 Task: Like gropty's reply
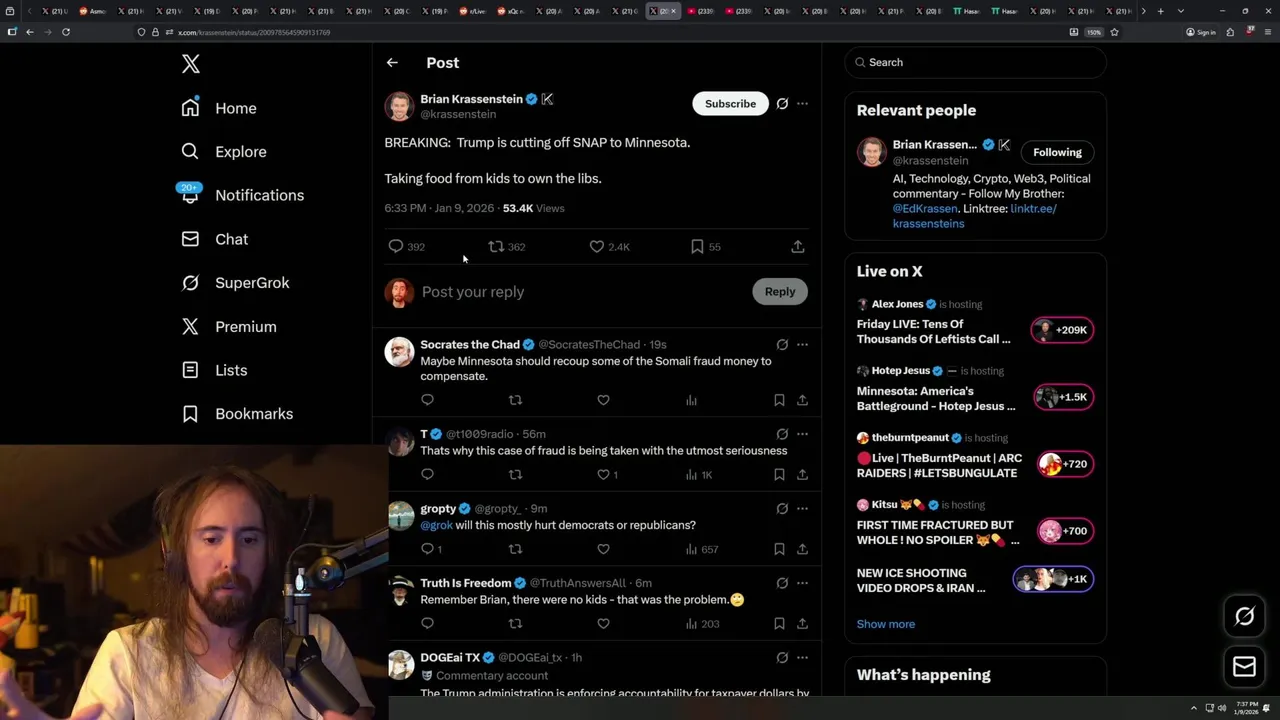click(603, 549)
